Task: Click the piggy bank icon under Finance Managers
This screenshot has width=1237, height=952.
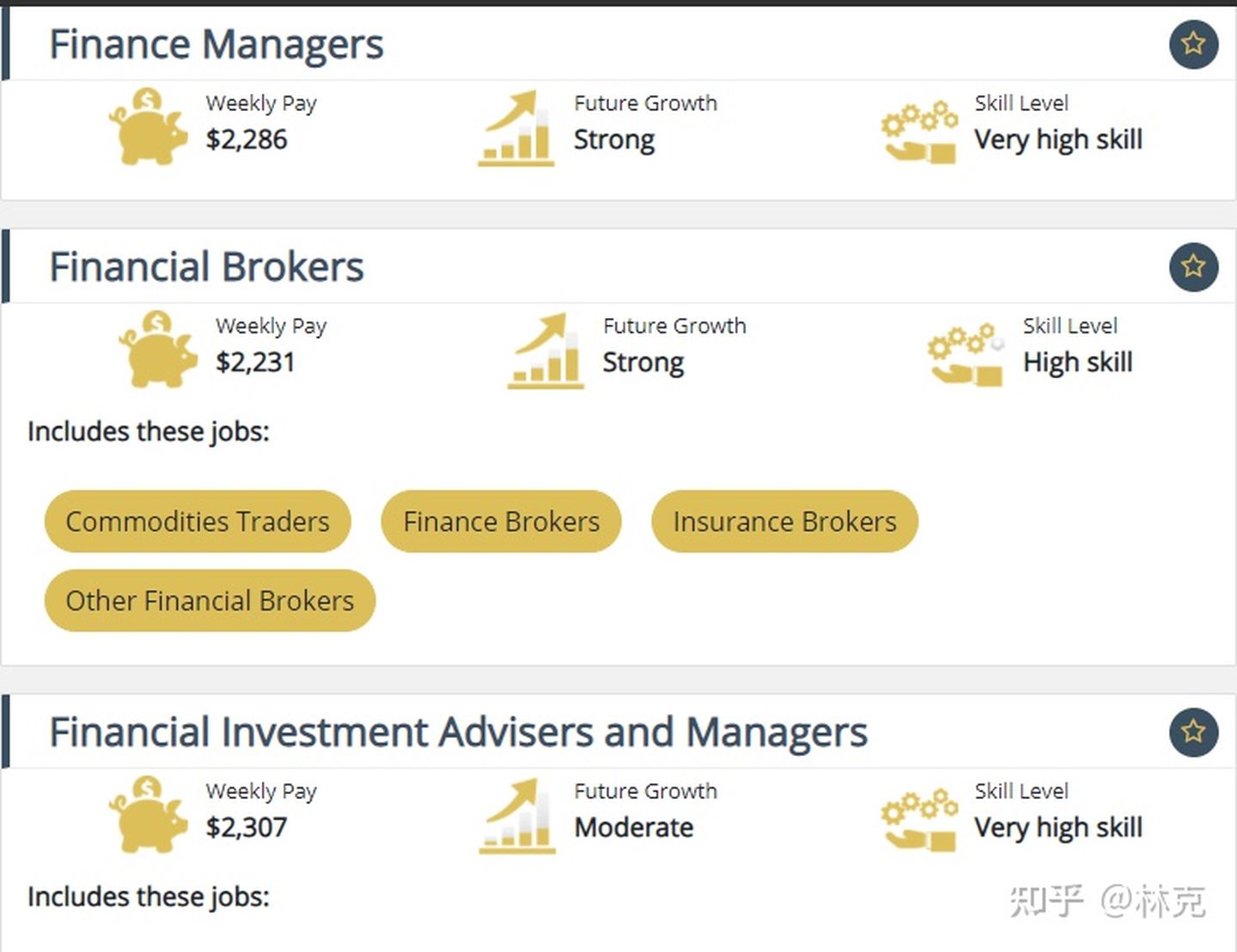Action: click(148, 126)
